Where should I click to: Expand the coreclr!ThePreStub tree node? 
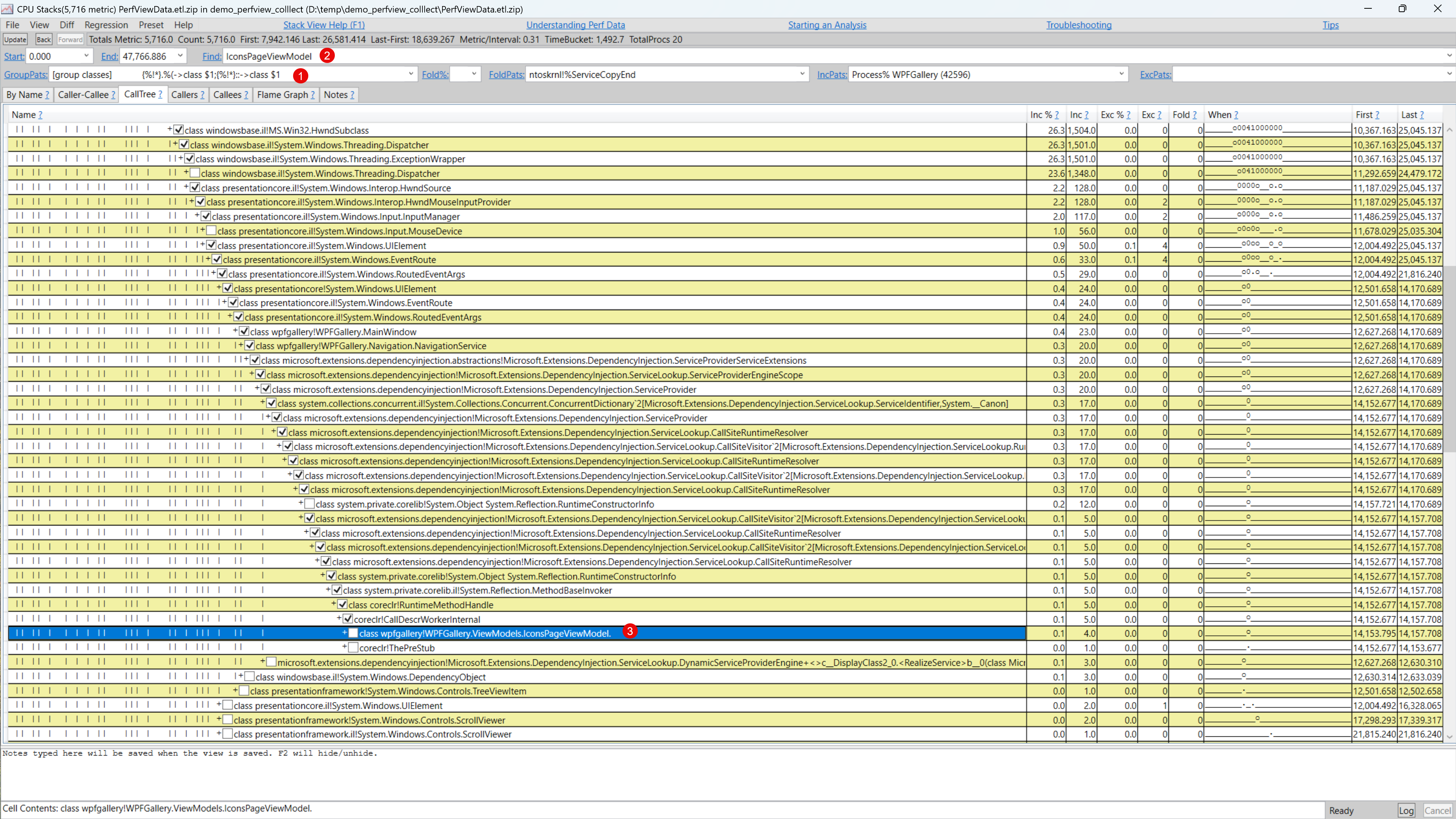click(x=344, y=647)
